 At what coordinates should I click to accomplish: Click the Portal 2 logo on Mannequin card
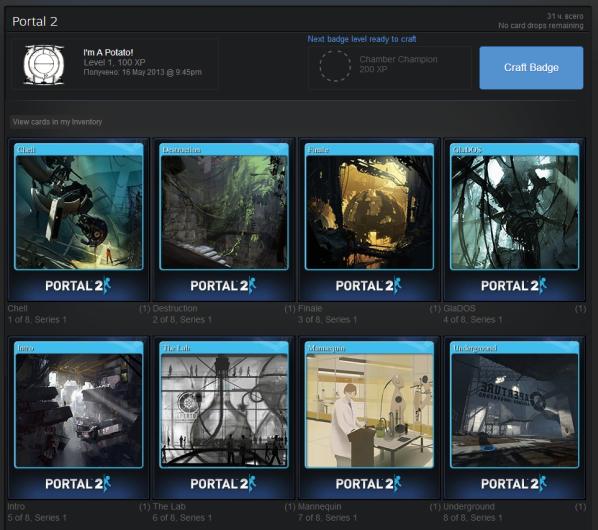pos(369,483)
